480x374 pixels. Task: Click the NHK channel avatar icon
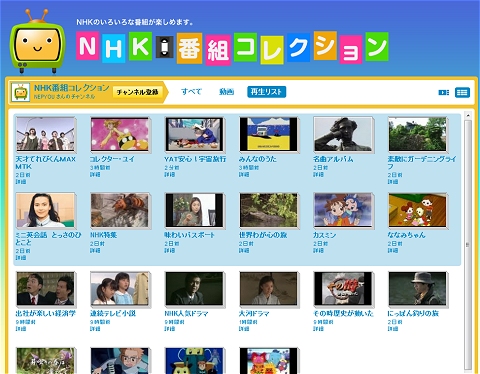pos(21,92)
